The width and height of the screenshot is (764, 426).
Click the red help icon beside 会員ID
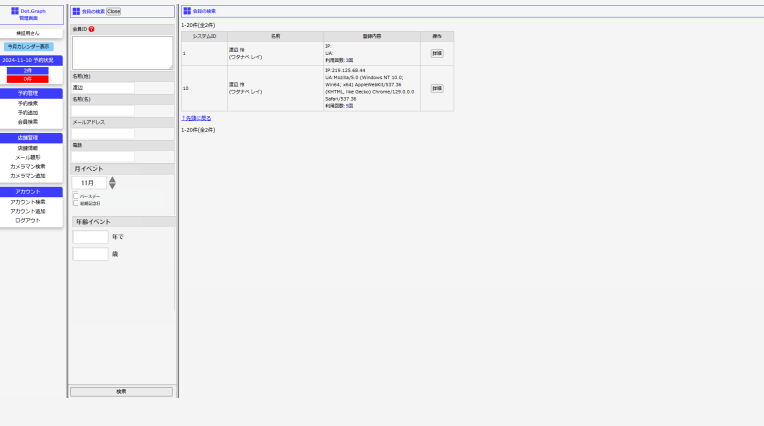[92, 29]
